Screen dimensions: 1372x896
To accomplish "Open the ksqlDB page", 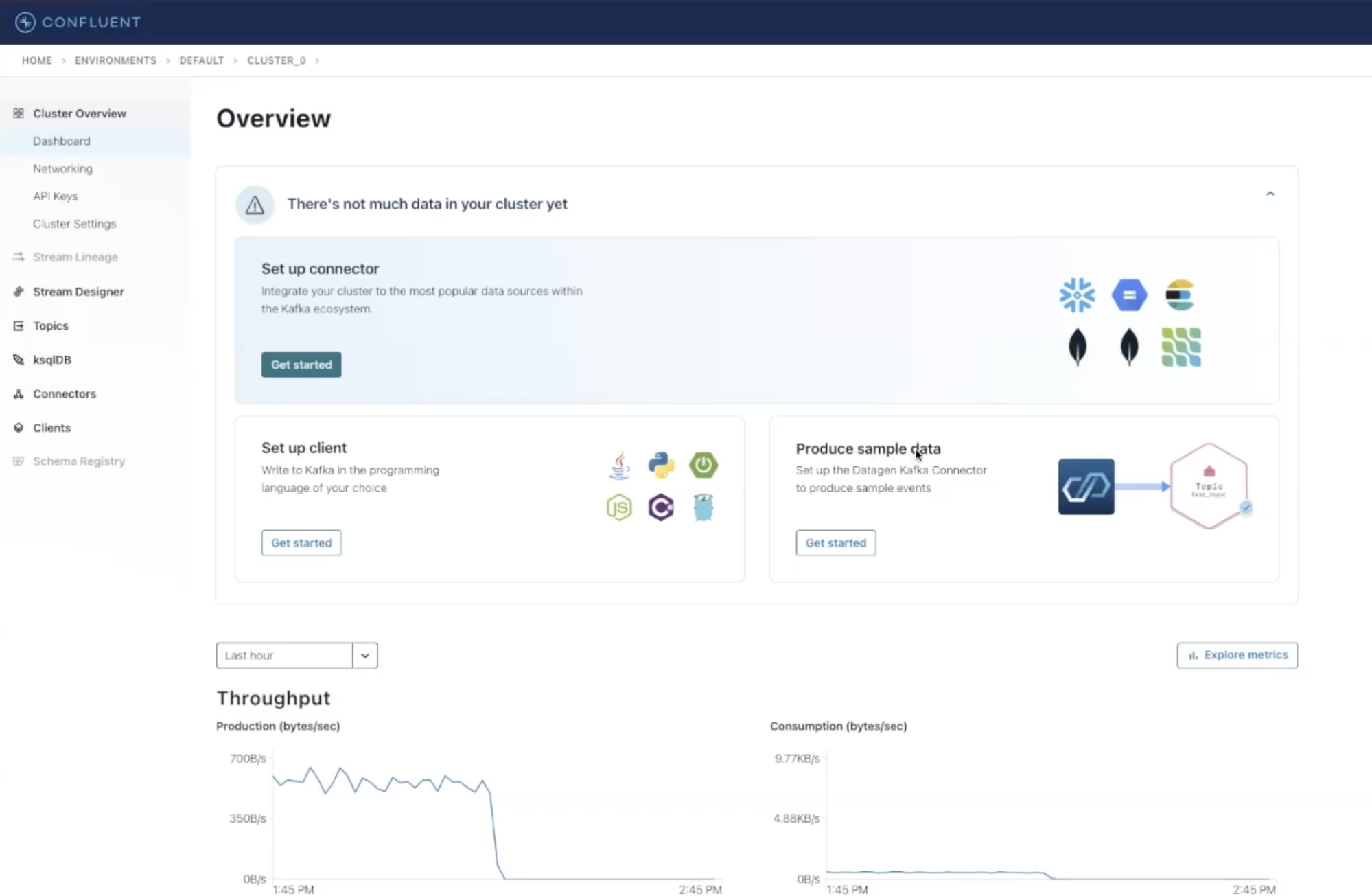I will pos(52,360).
